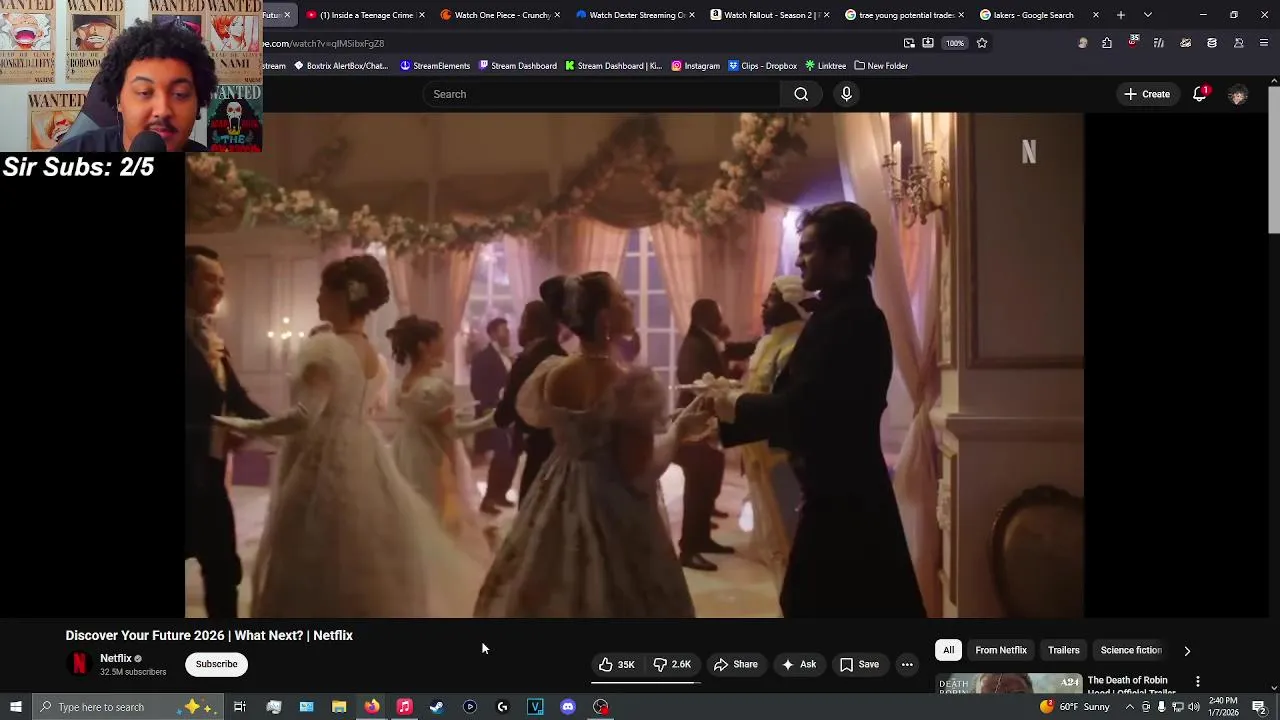Select the Trailers filter chip
1280x720 pixels.
tap(1063, 650)
